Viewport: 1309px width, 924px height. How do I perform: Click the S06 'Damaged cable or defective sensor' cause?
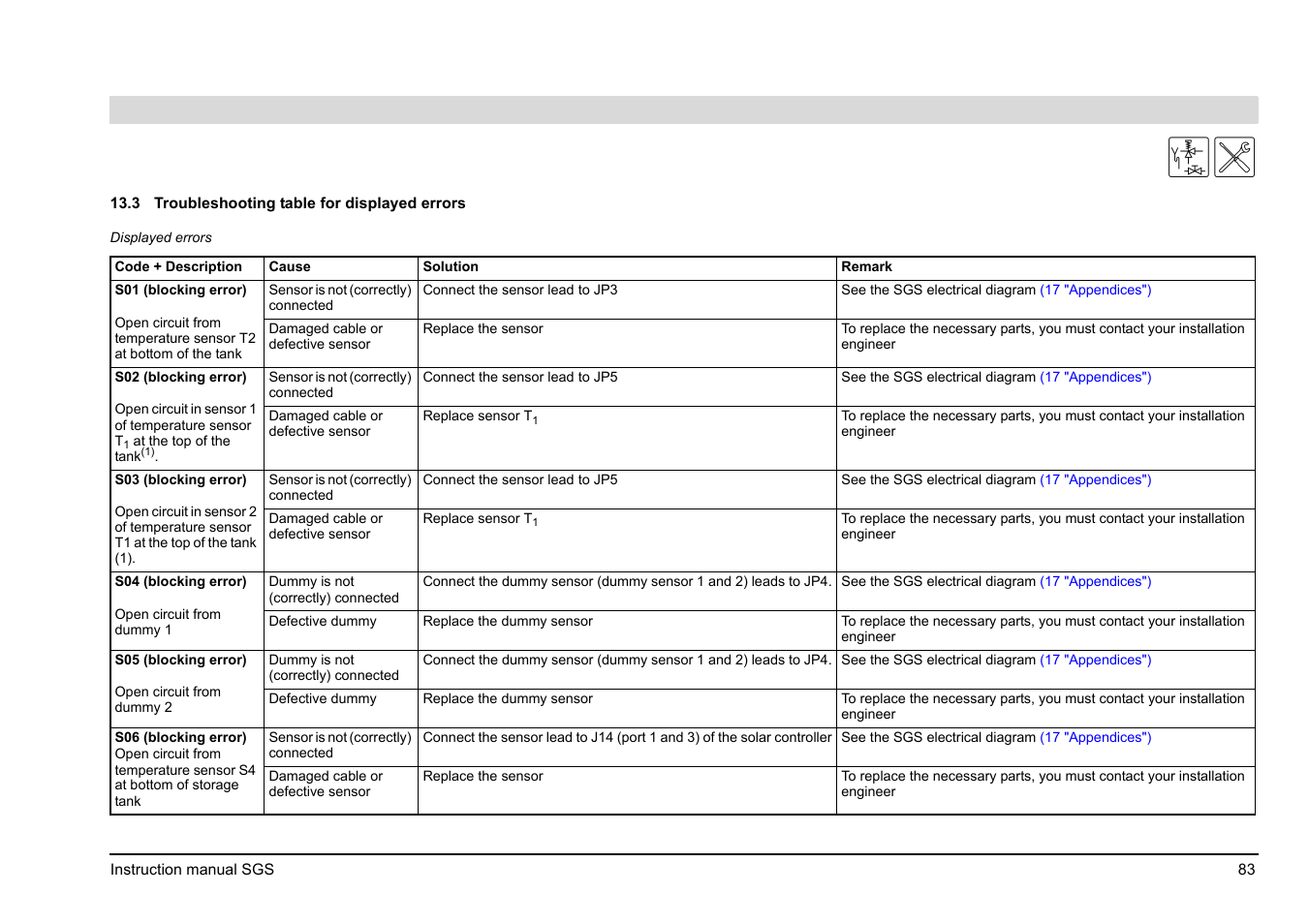pos(326,784)
